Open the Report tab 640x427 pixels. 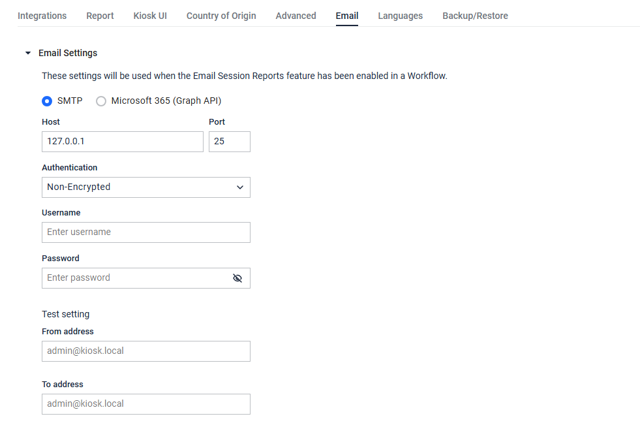(x=100, y=16)
